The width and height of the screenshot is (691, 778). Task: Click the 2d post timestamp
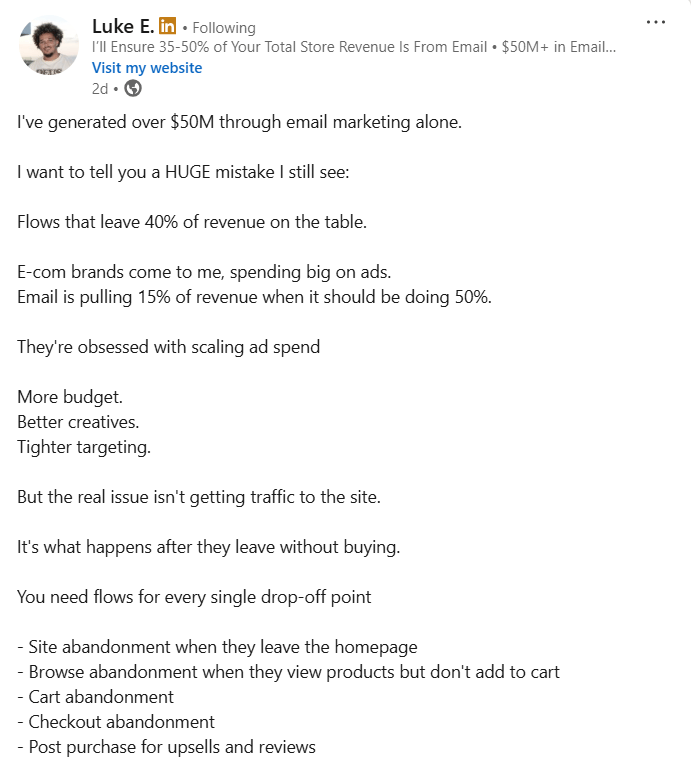100,88
